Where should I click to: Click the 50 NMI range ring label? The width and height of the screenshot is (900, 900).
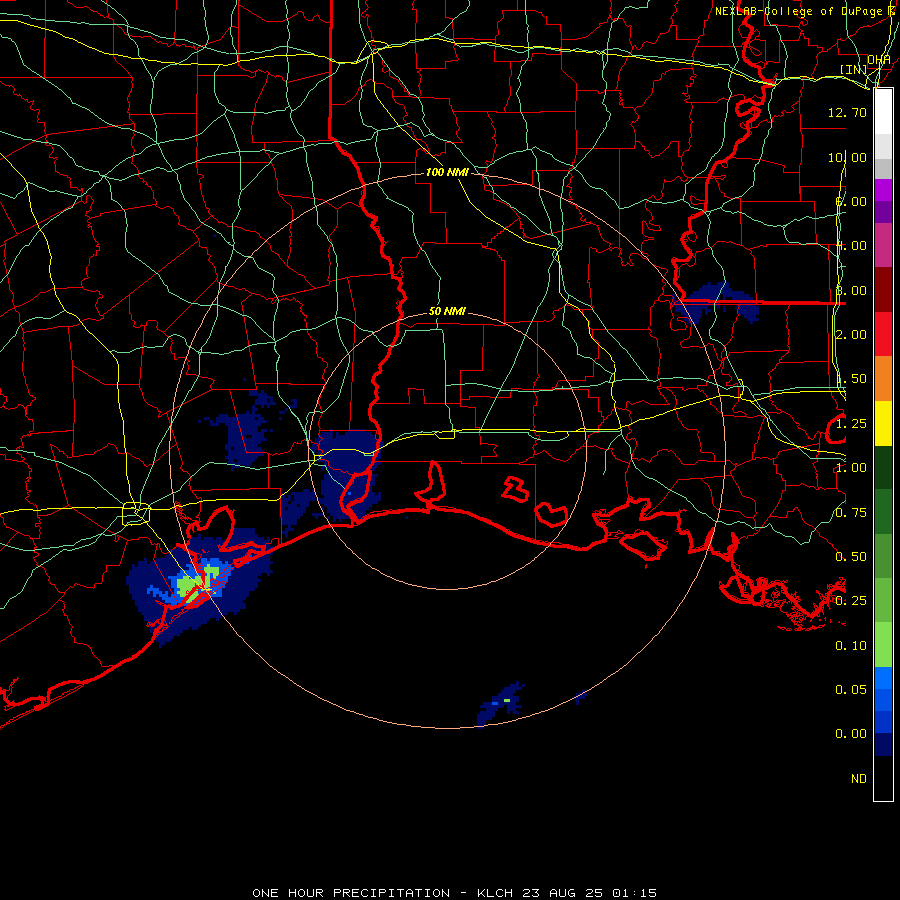tap(447, 312)
